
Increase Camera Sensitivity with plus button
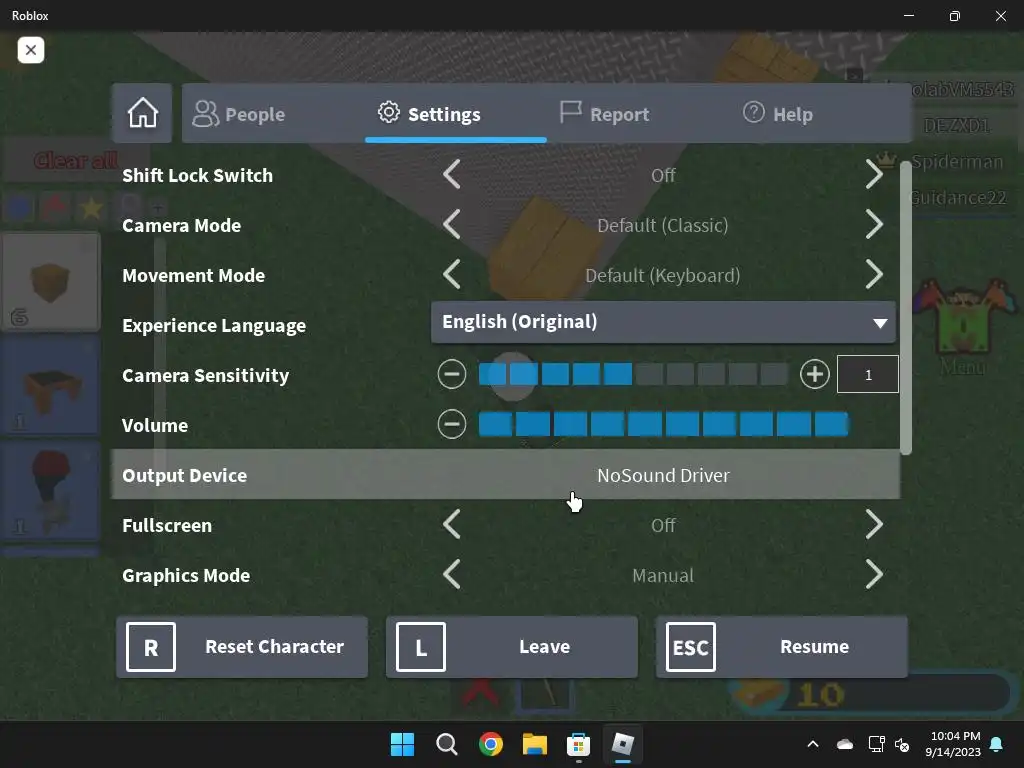tap(814, 374)
